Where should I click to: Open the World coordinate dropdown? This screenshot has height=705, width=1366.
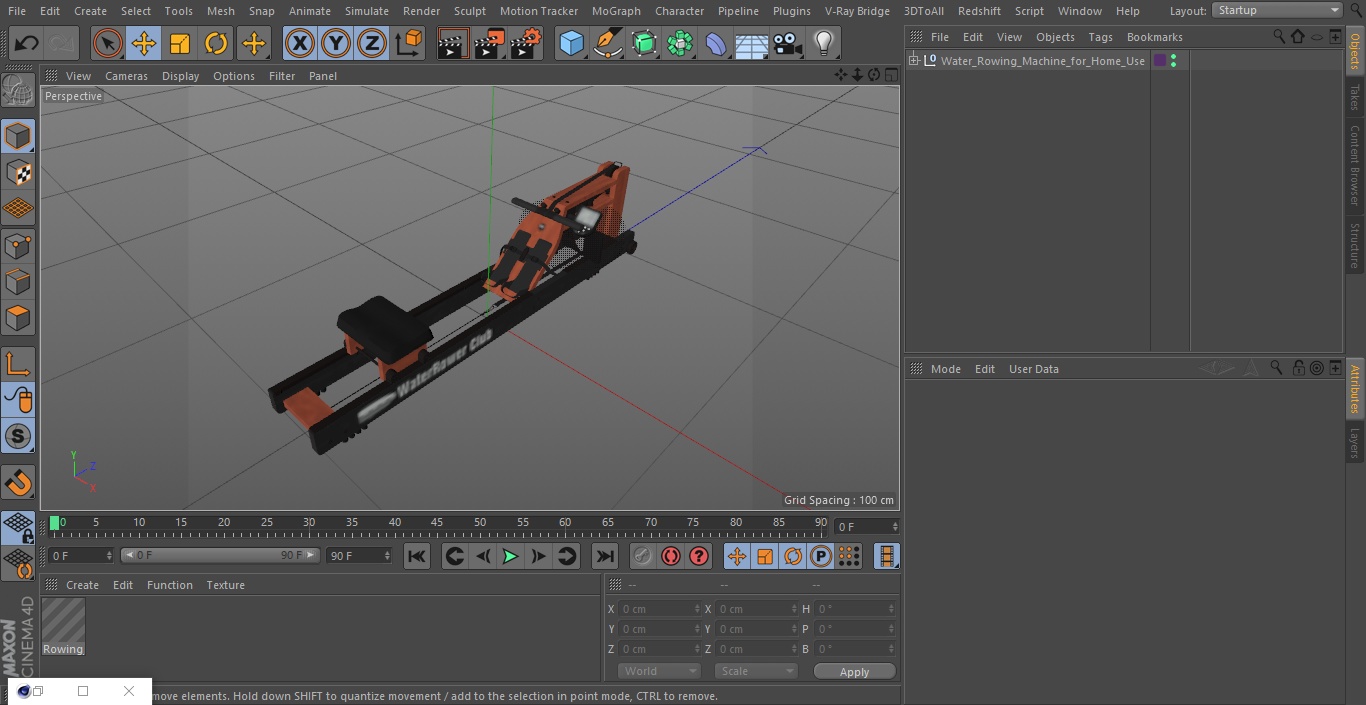tap(658, 672)
